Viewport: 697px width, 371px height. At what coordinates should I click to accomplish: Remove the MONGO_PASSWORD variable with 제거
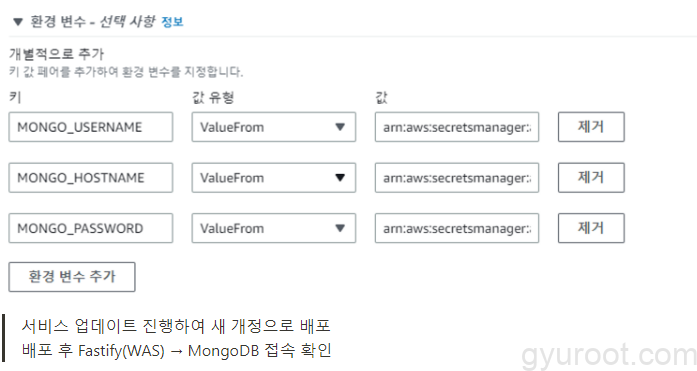[591, 228]
